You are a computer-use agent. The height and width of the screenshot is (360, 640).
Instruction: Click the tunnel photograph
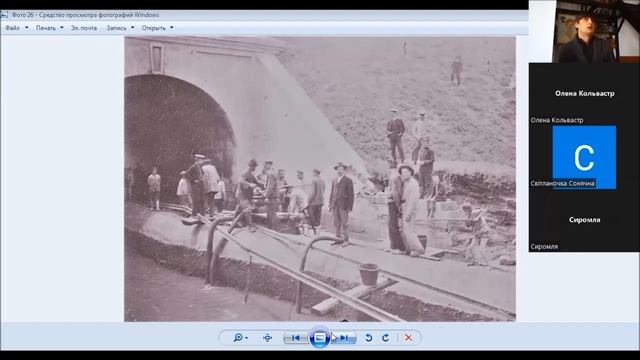click(x=320, y=179)
